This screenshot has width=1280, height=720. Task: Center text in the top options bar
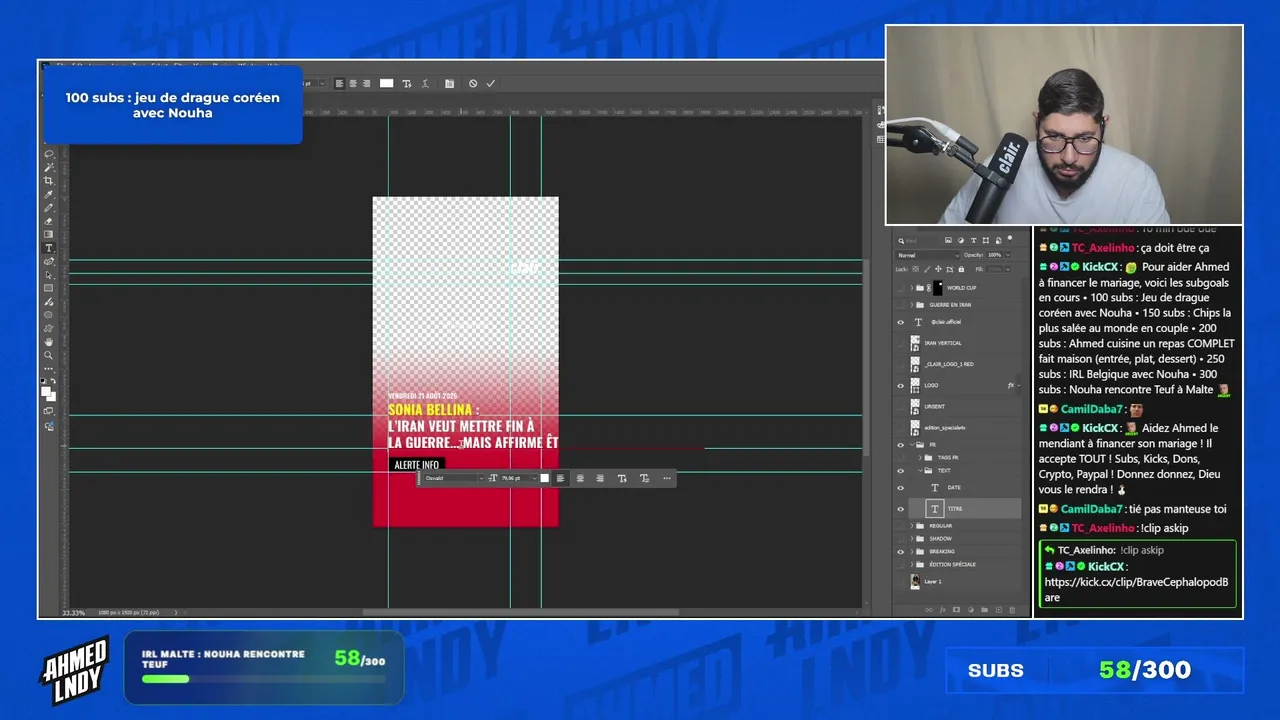coord(353,84)
